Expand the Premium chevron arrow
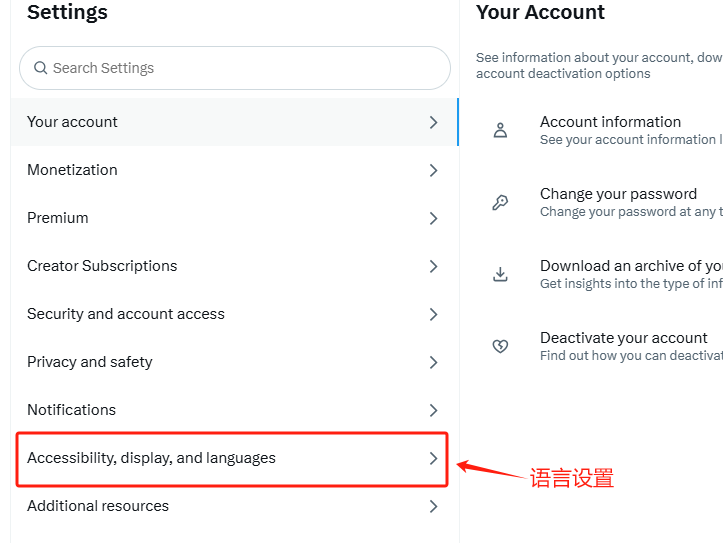This screenshot has width=723, height=543. click(433, 218)
